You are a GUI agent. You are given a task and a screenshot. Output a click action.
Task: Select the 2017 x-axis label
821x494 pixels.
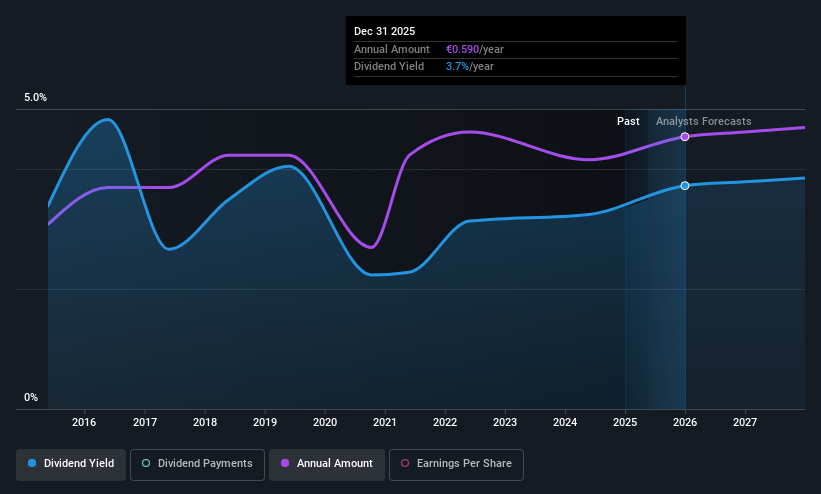coord(145,422)
